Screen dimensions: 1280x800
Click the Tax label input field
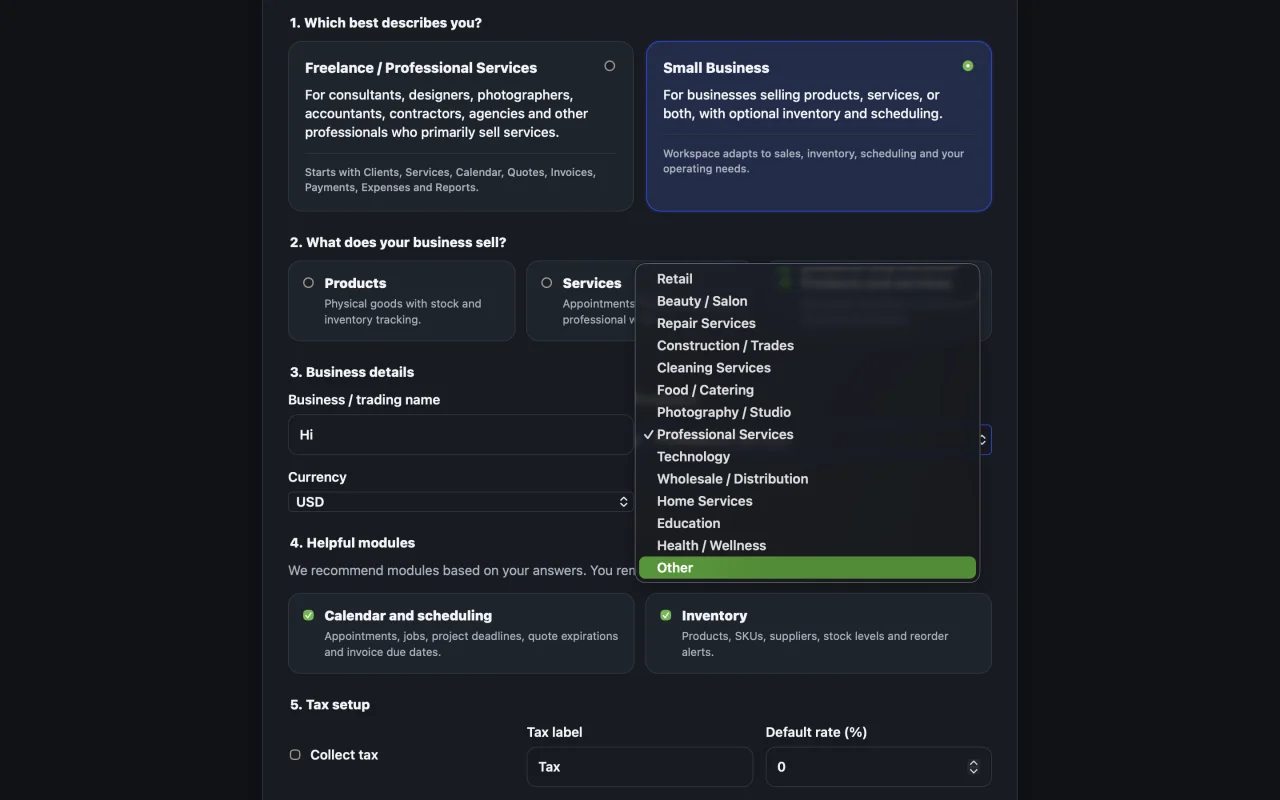click(640, 767)
